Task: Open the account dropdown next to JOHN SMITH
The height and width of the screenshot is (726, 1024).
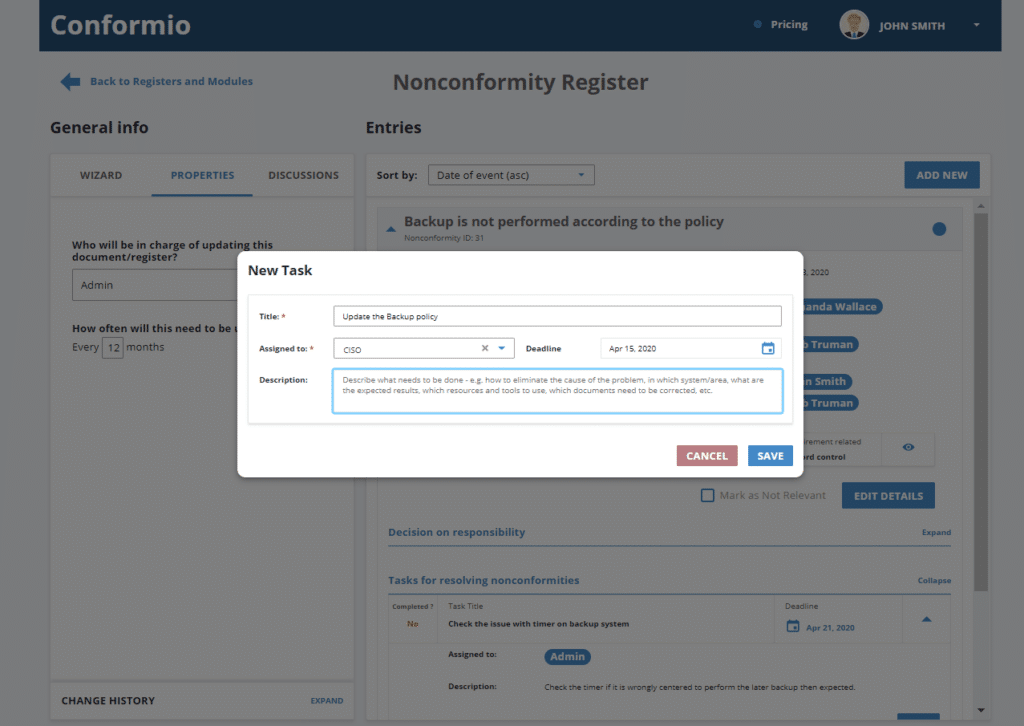Action: click(975, 25)
